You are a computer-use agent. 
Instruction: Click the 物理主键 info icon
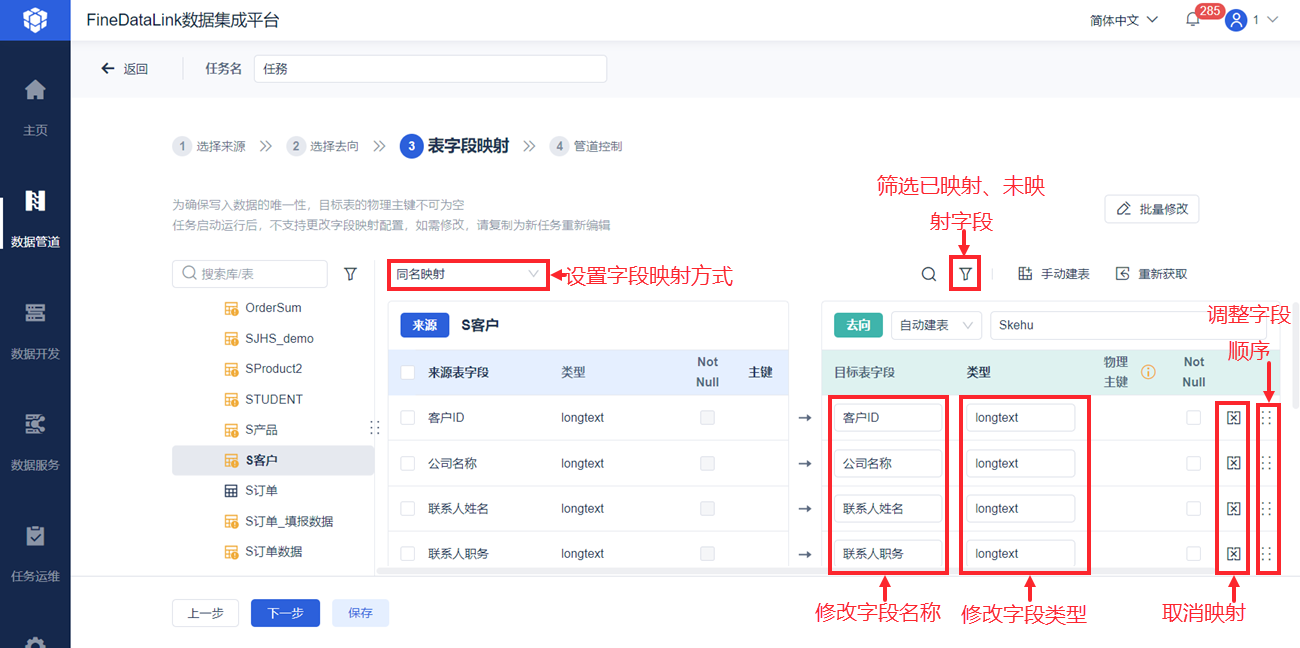(1148, 372)
